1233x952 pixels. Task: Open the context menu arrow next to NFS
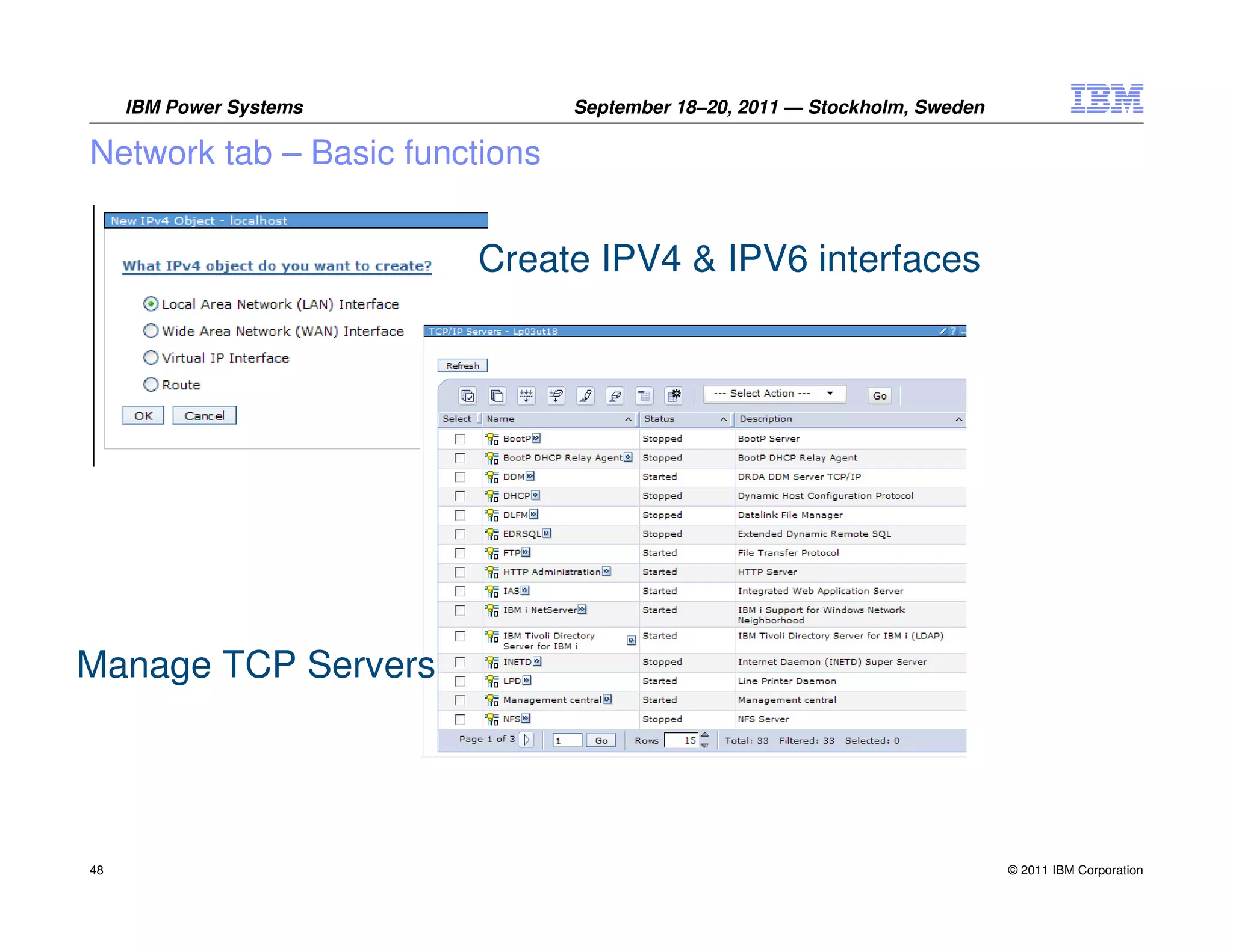(526, 719)
